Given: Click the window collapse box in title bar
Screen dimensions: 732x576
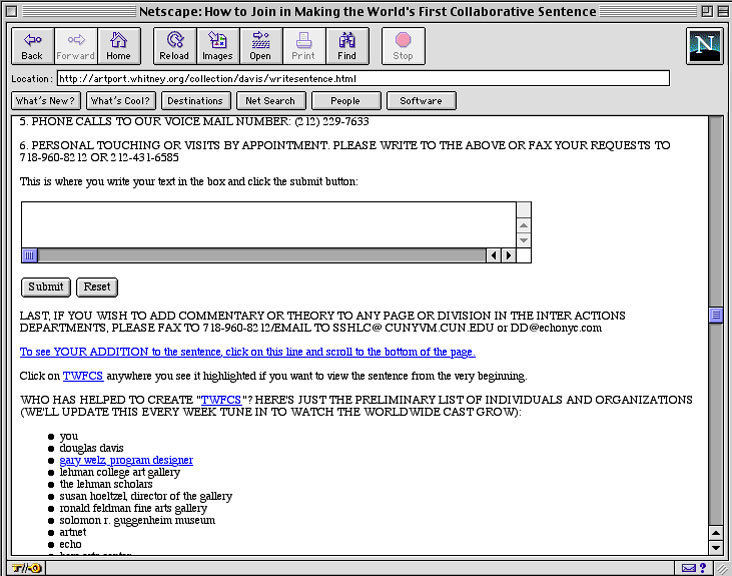Looking at the screenshot, I should [722, 11].
